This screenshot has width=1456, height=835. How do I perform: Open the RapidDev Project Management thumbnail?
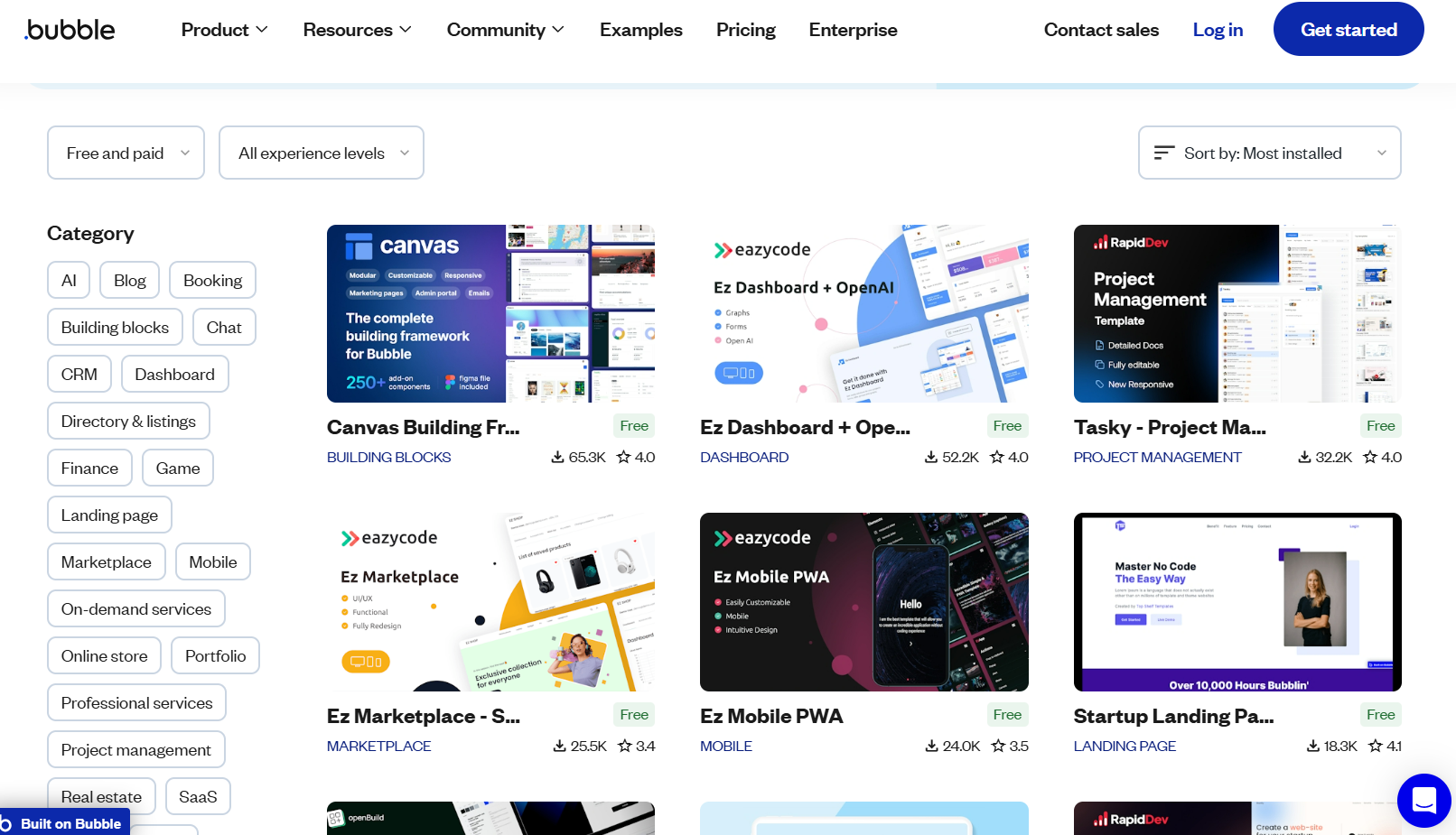pos(1237,313)
